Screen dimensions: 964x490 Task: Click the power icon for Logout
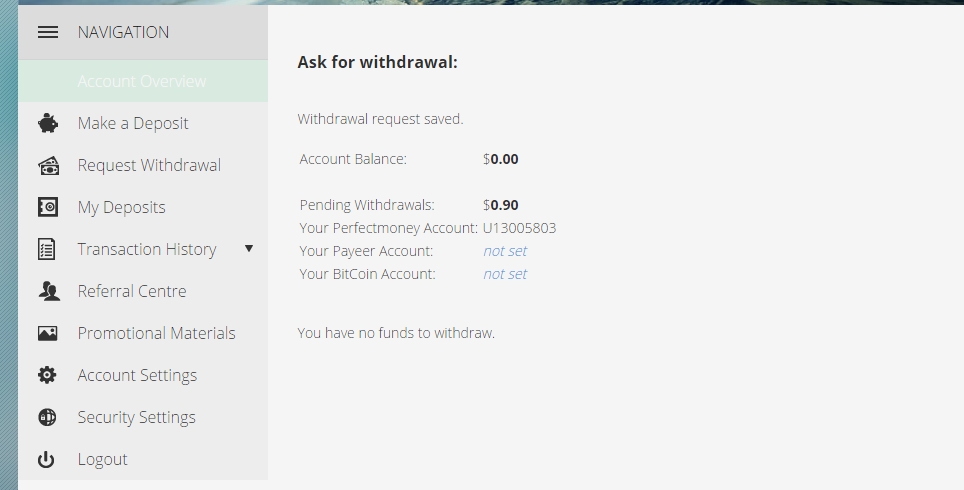[x=47, y=459]
